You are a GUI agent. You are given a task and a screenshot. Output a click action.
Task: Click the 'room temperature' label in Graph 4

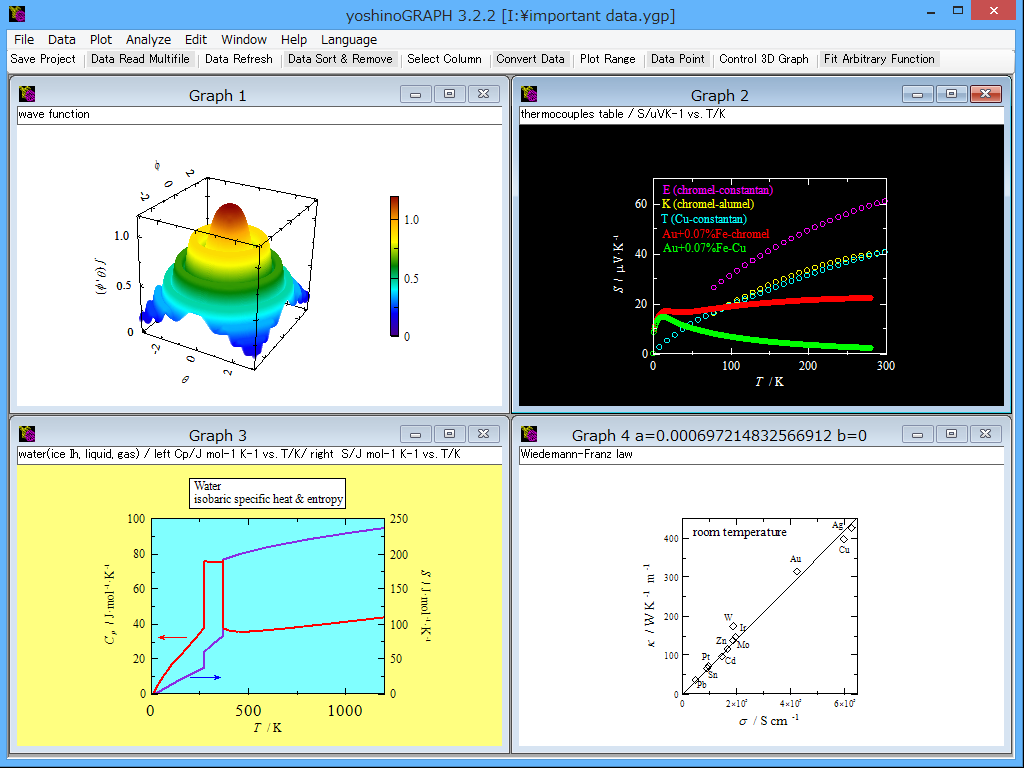[x=739, y=532]
